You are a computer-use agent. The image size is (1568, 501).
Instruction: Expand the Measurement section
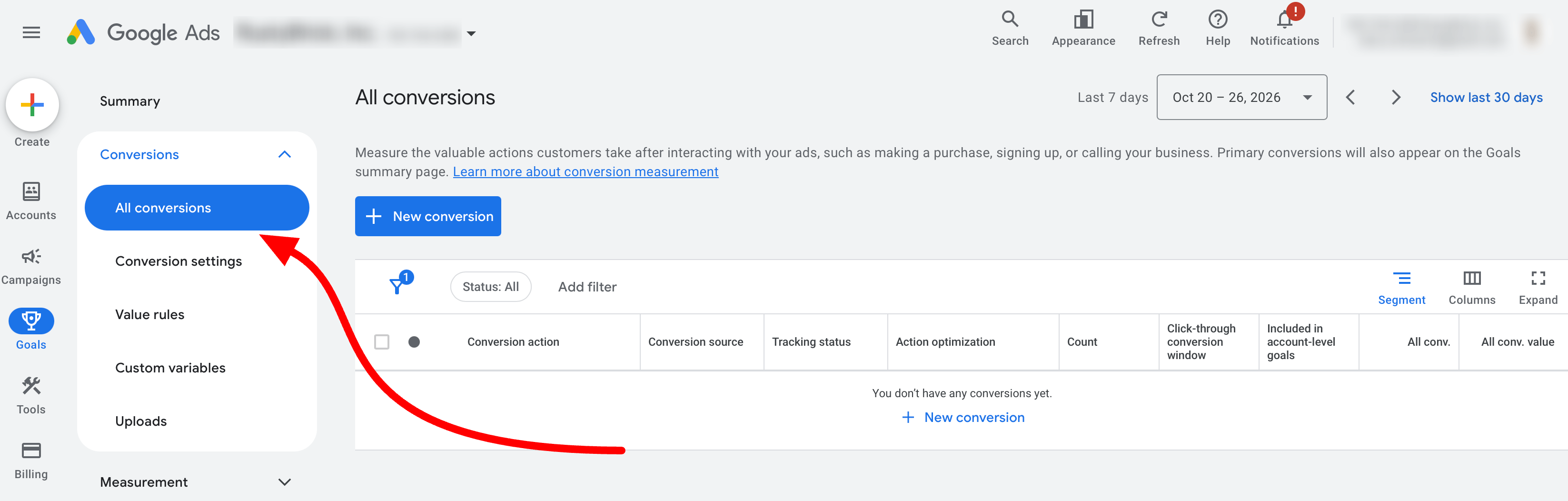[x=284, y=482]
